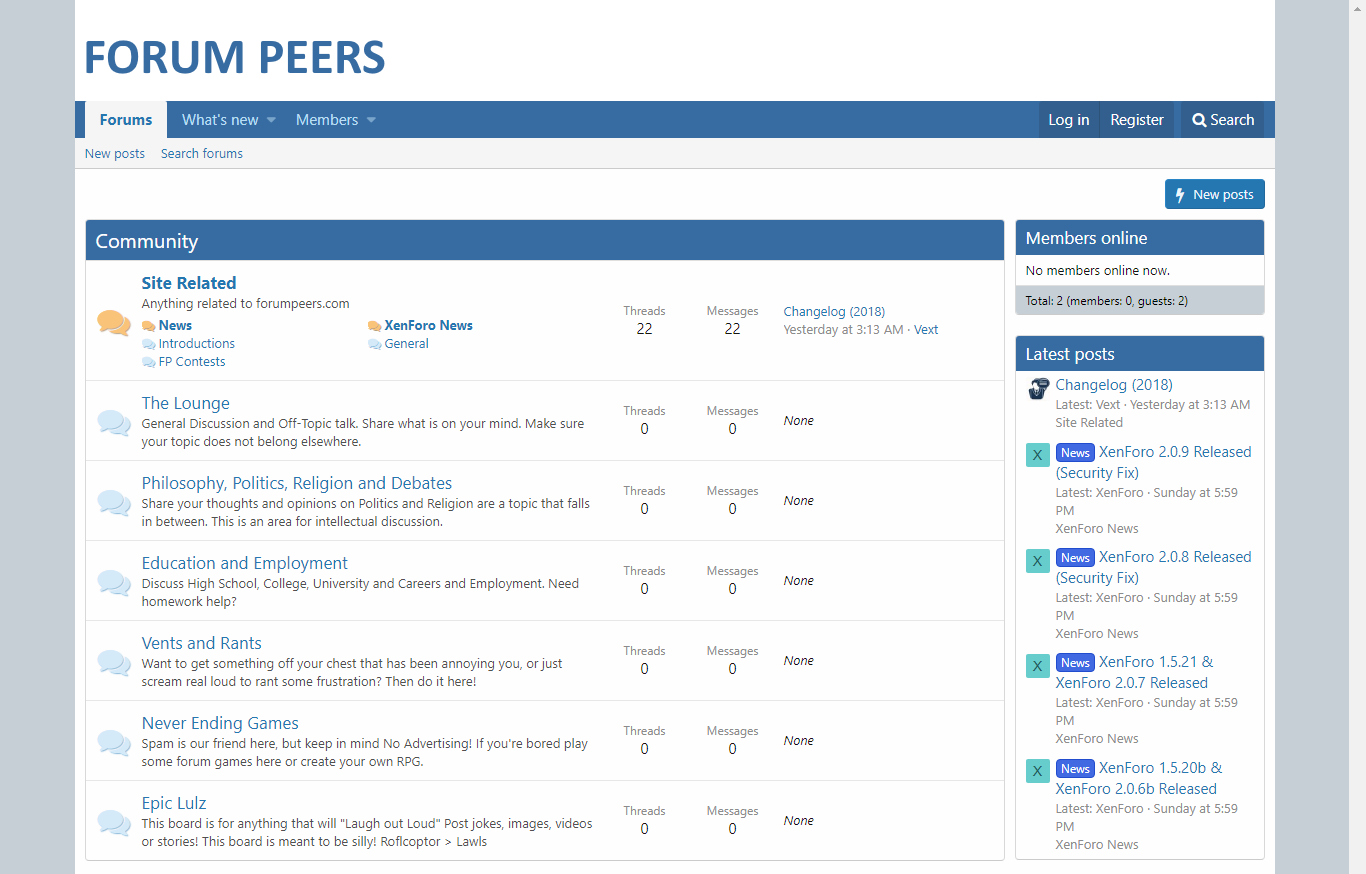This screenshot has width=1366, height=874.
Task: Click XenForo avatar beside 2.0.9 Released post
Action: coord(1038,456)
